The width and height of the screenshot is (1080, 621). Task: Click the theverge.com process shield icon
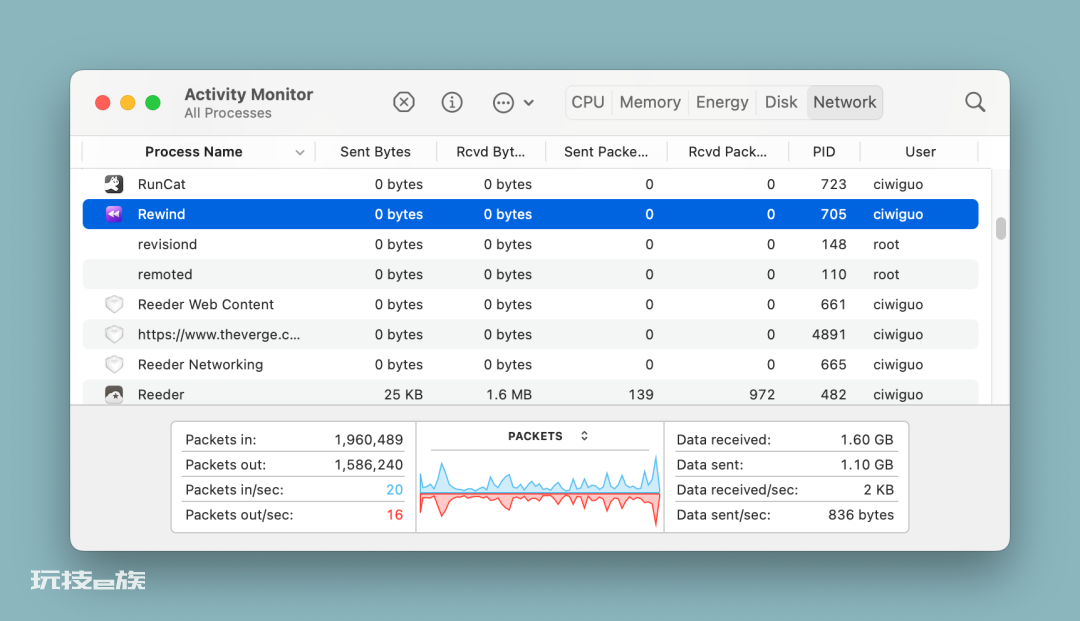click(x=114, y=335)
